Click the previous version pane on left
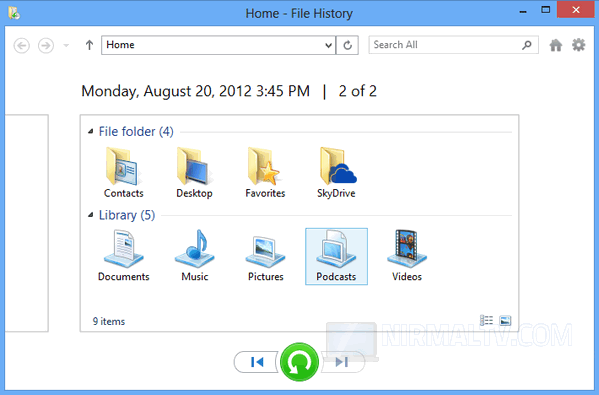 [27, 223]
